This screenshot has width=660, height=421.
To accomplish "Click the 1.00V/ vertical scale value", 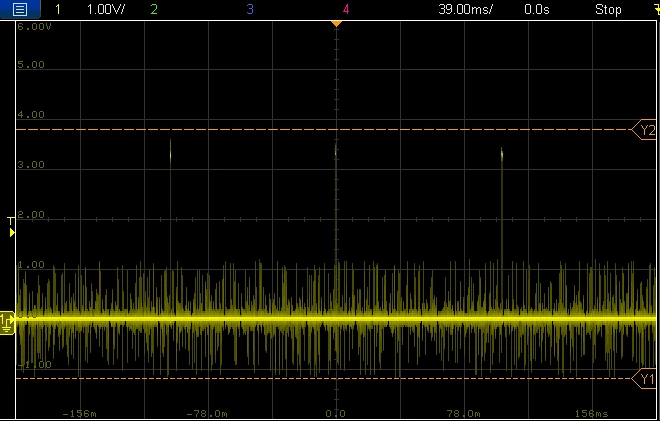I will click(106, 9).
